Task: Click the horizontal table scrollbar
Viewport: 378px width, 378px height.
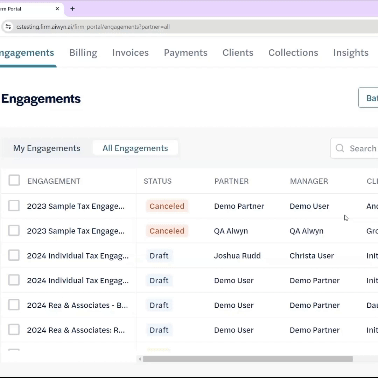Action: pyautogui.click(x=248, y=359)
